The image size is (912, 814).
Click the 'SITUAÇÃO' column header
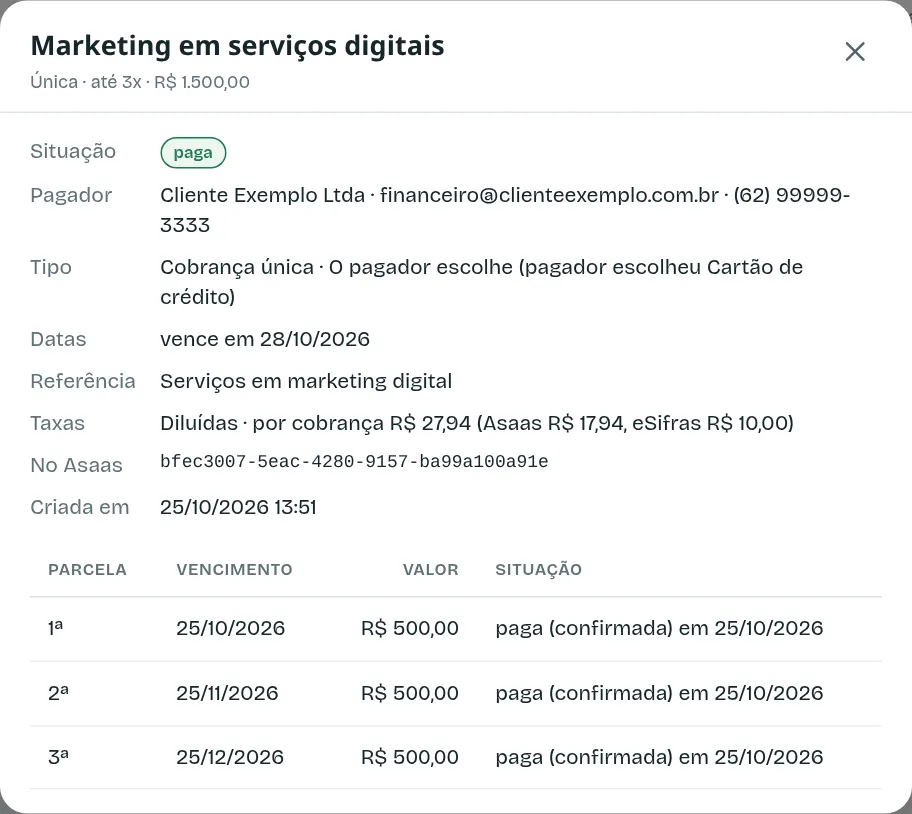[539, 570]
